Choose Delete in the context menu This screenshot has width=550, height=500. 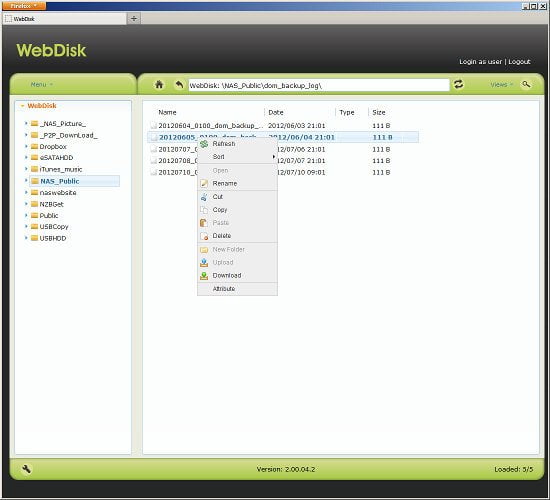237,236
